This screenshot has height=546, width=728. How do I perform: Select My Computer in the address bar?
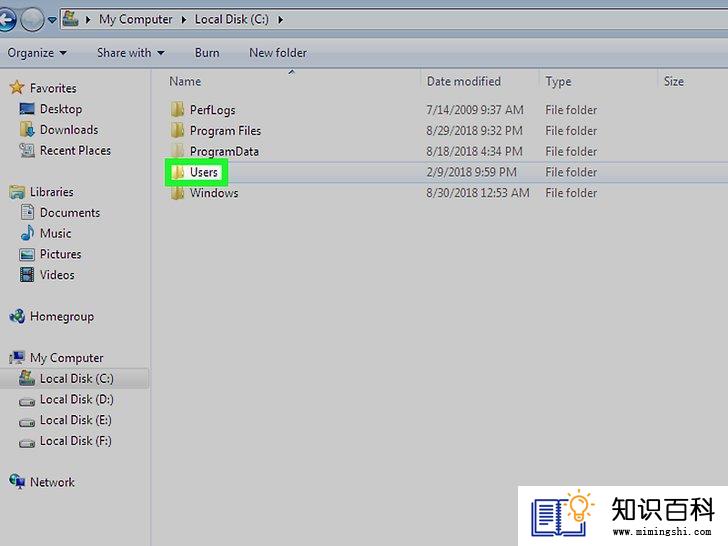coord(135,20)
